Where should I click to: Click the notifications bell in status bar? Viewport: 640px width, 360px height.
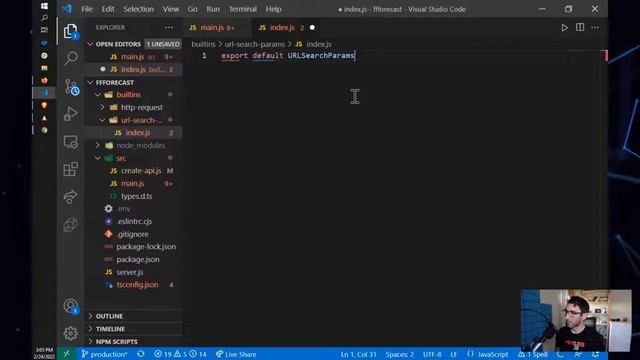tap(595, 354)
